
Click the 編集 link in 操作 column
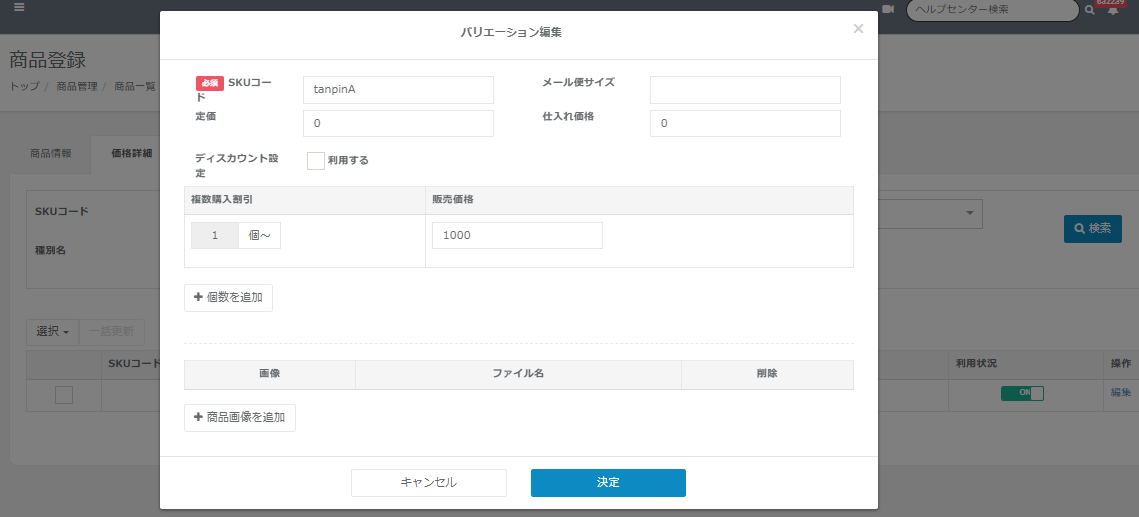[x=1121, y=393]
